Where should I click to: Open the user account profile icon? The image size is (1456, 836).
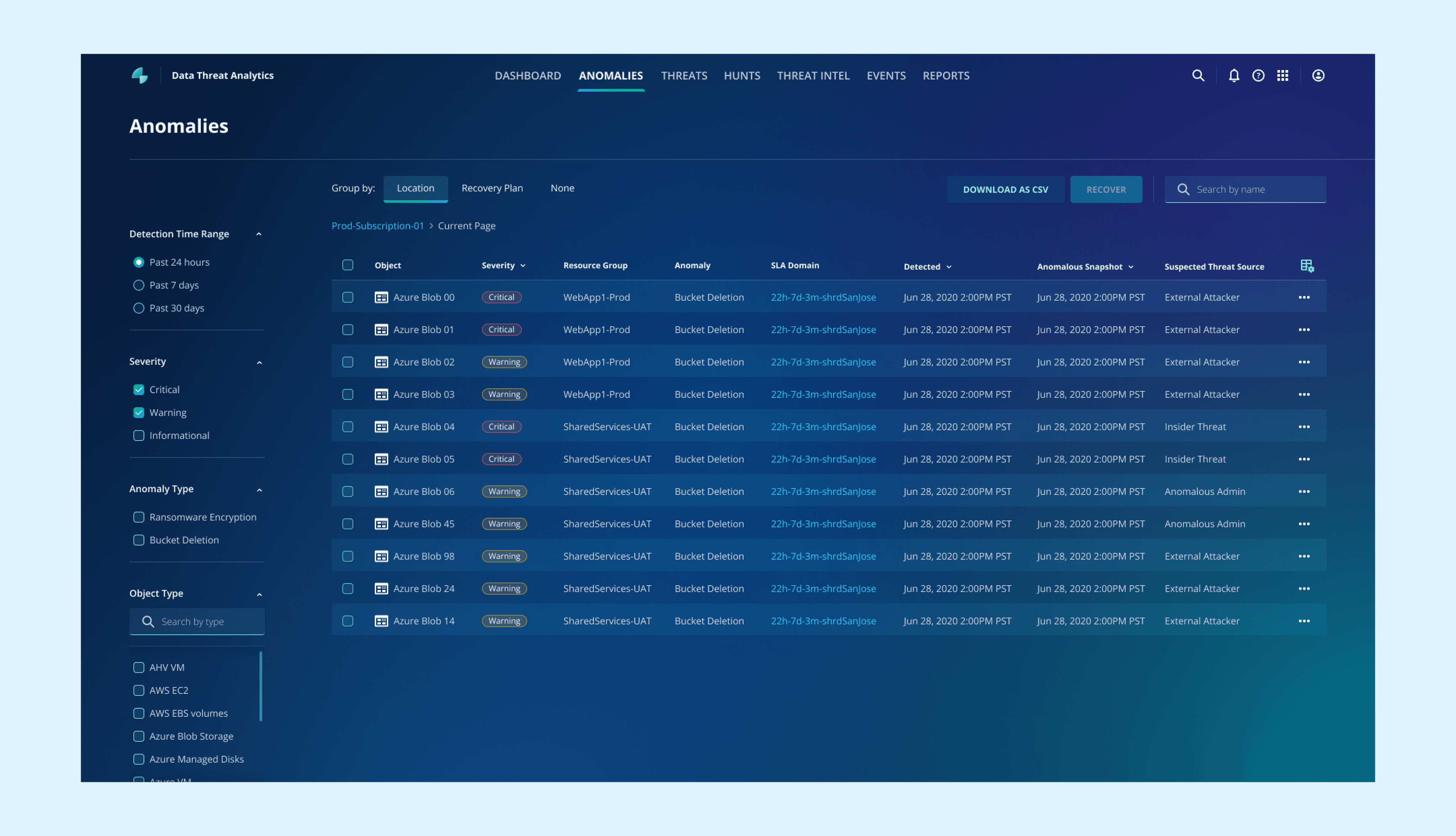tap(1318, 75)
